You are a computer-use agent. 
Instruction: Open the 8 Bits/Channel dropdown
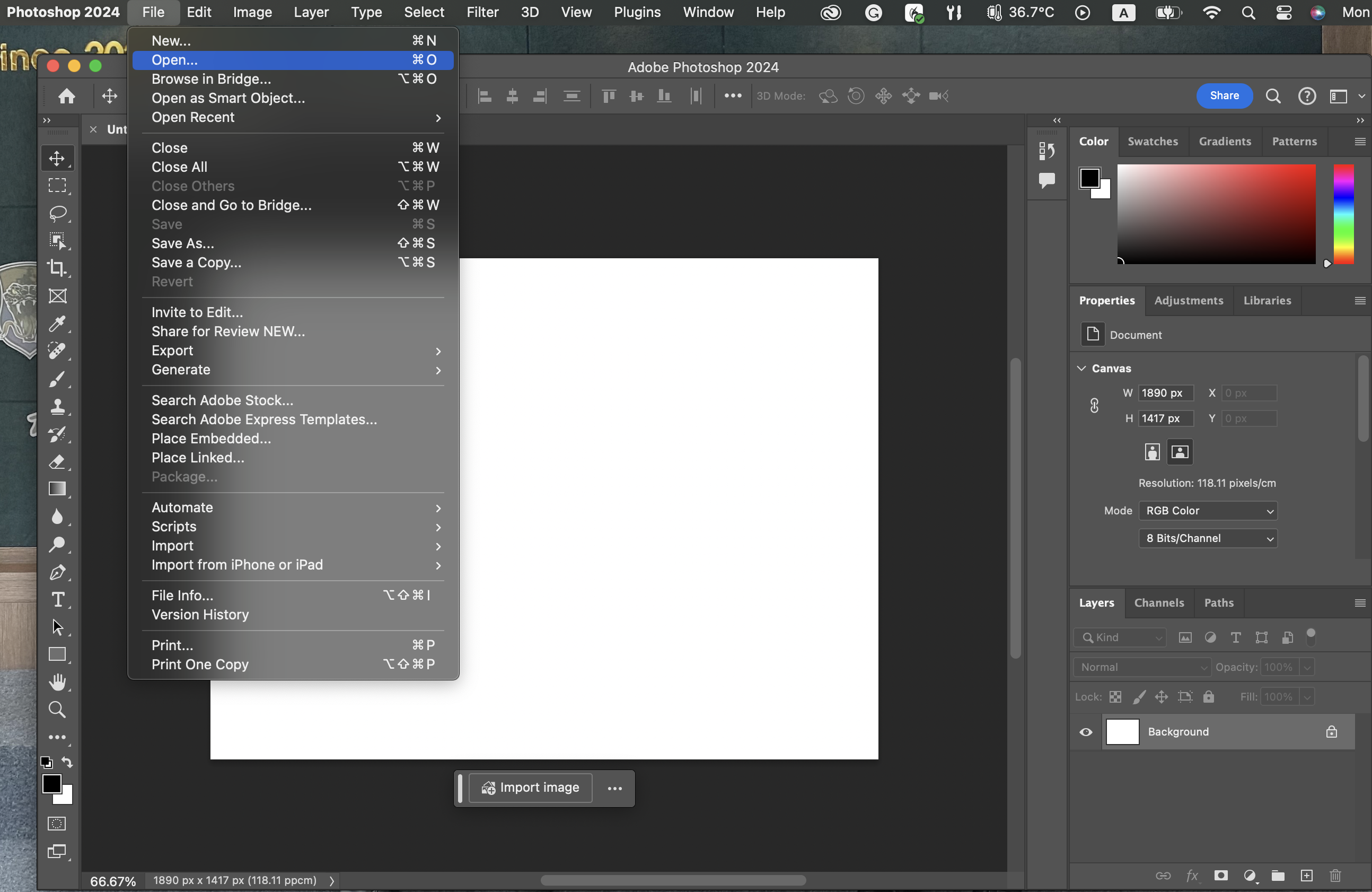coord(1208,538)
